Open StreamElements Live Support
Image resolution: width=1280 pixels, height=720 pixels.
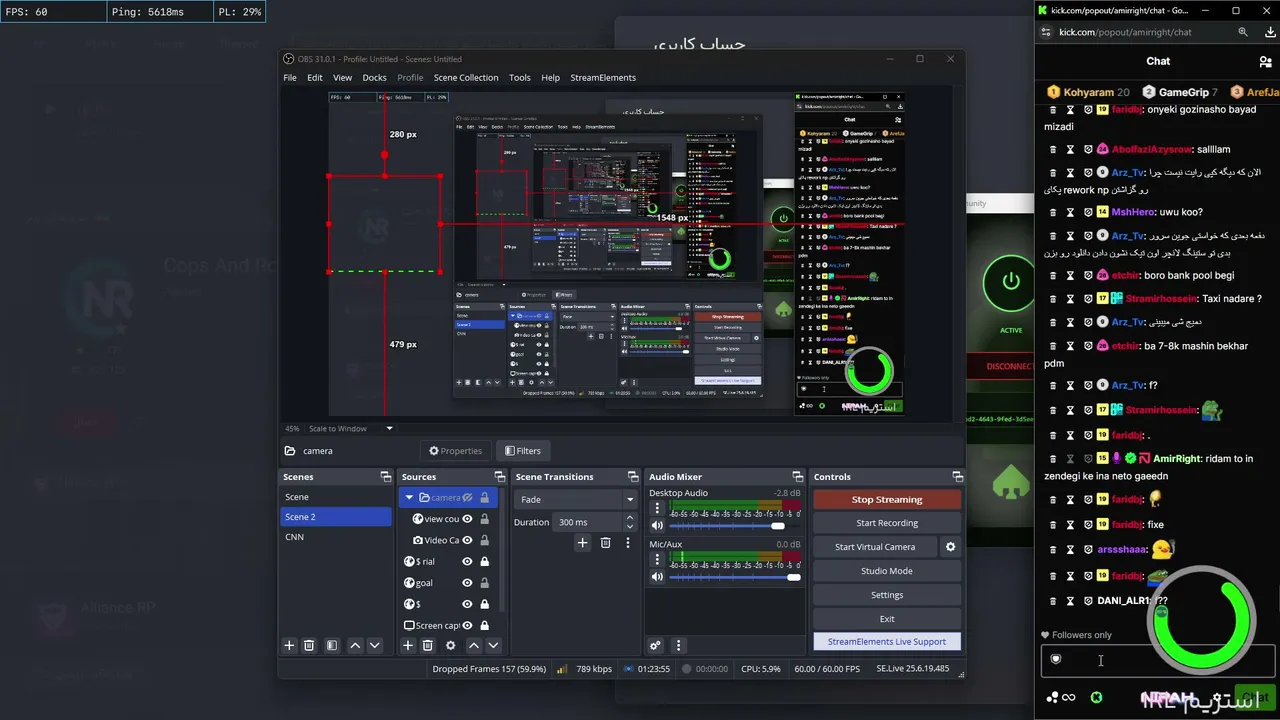pyautogui.click(x=887, y=641)
